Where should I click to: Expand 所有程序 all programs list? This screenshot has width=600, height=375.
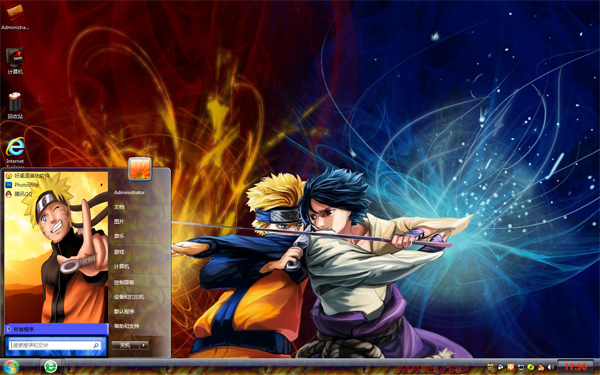pos(57,329)
